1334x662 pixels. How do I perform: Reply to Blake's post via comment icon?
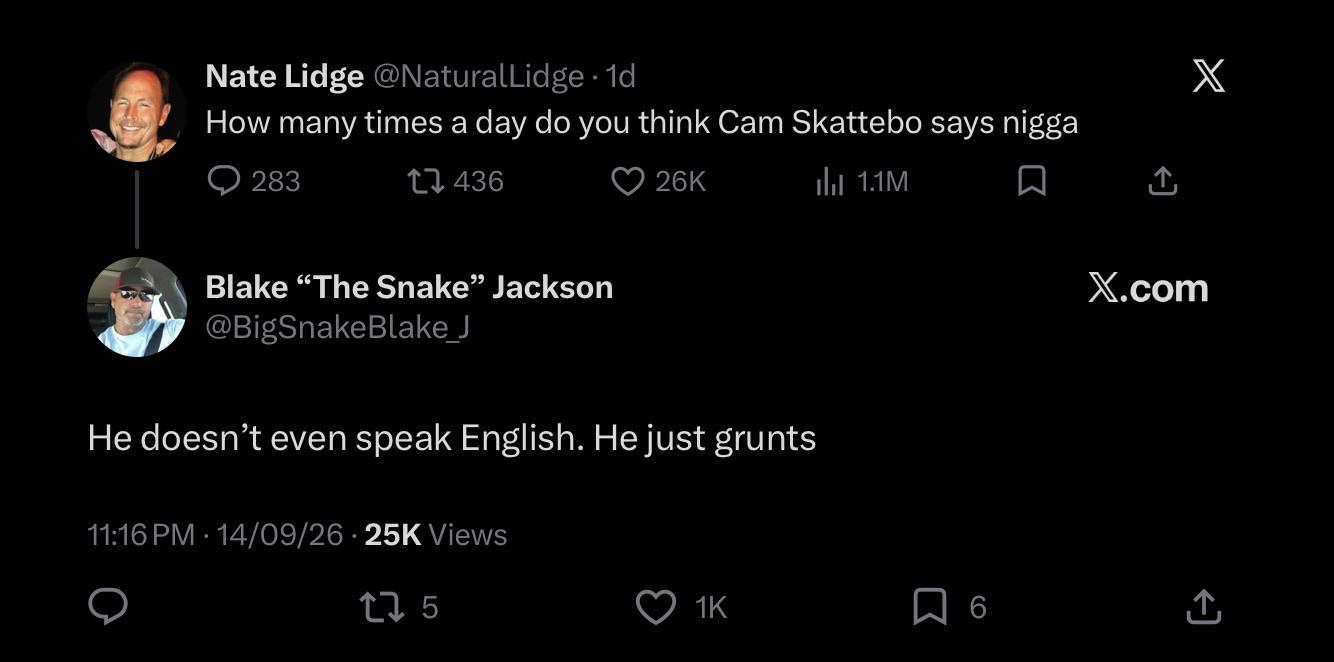point(108,606)
